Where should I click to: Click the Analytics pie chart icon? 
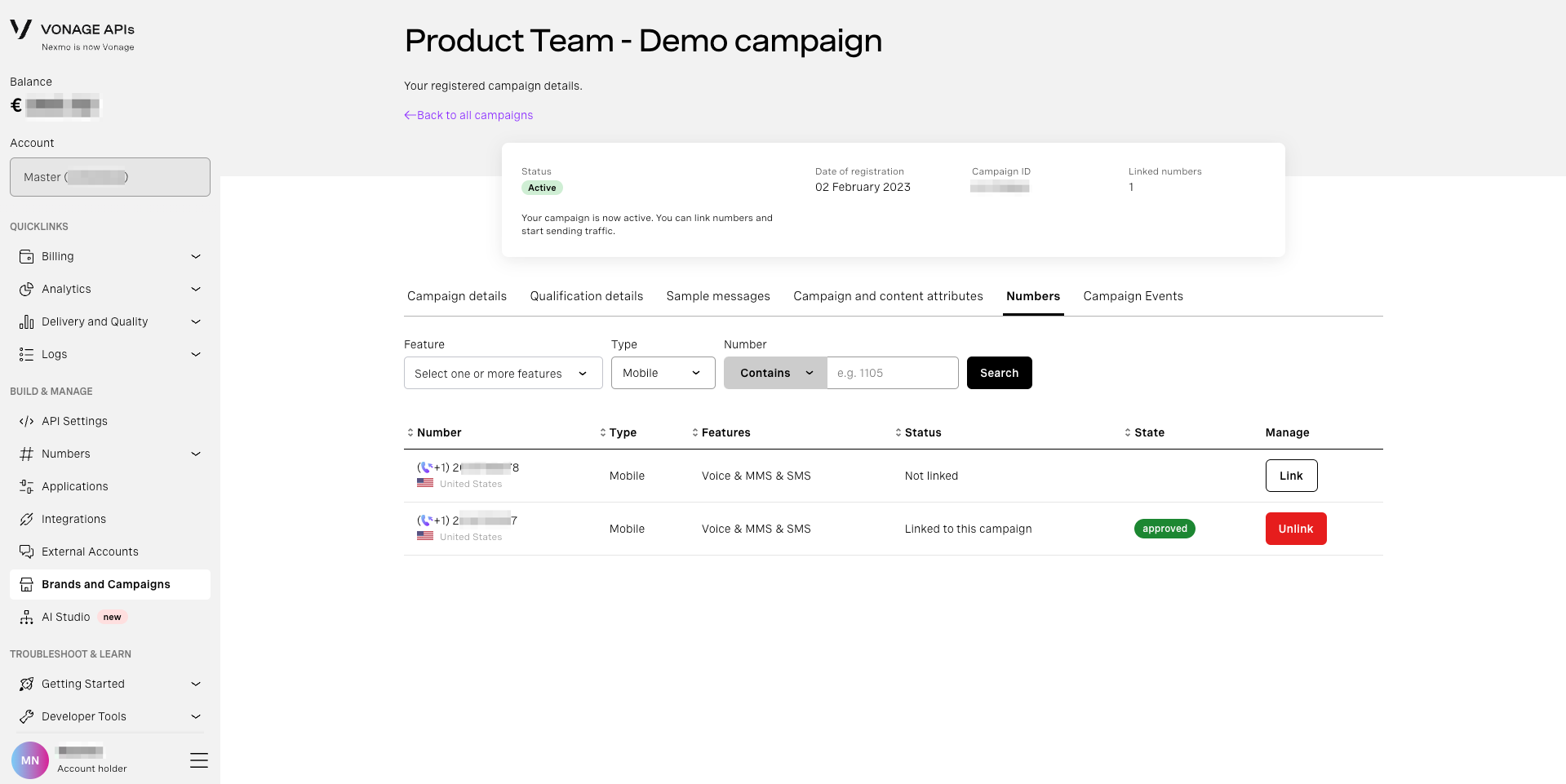(26, 289)
